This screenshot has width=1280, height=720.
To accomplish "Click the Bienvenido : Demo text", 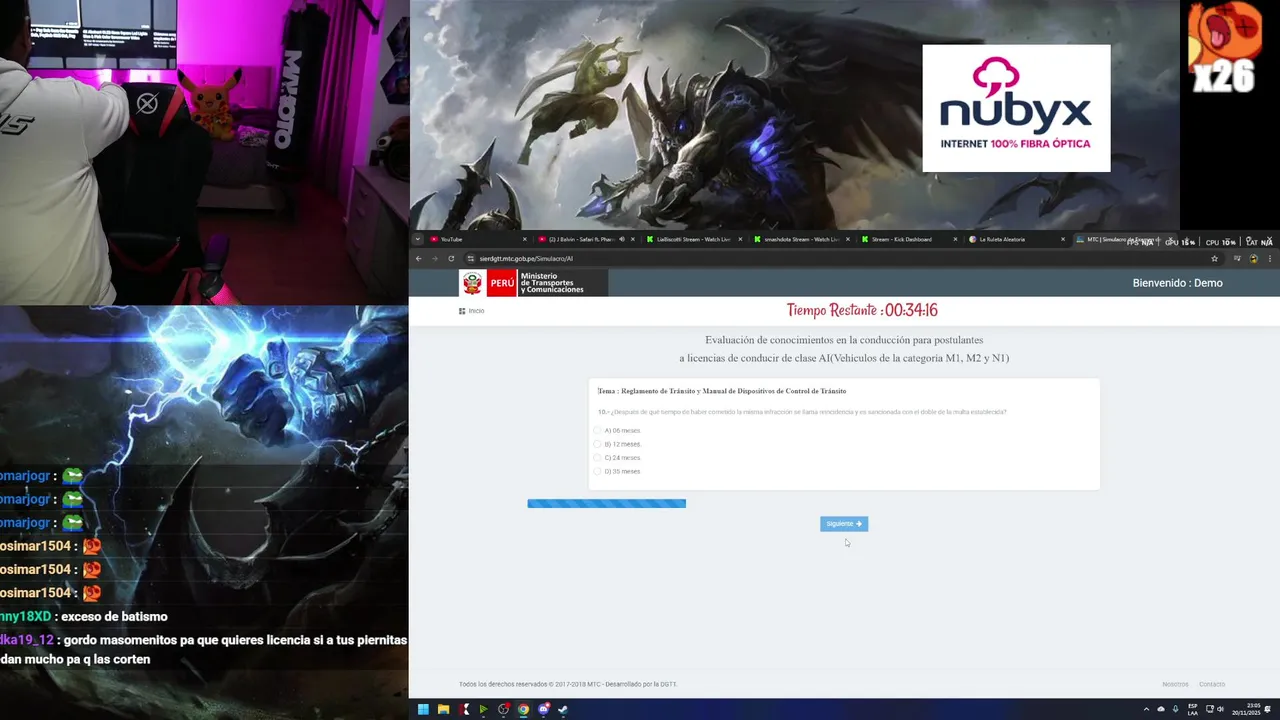I will pyautogui.click(x=1177, y=283).
